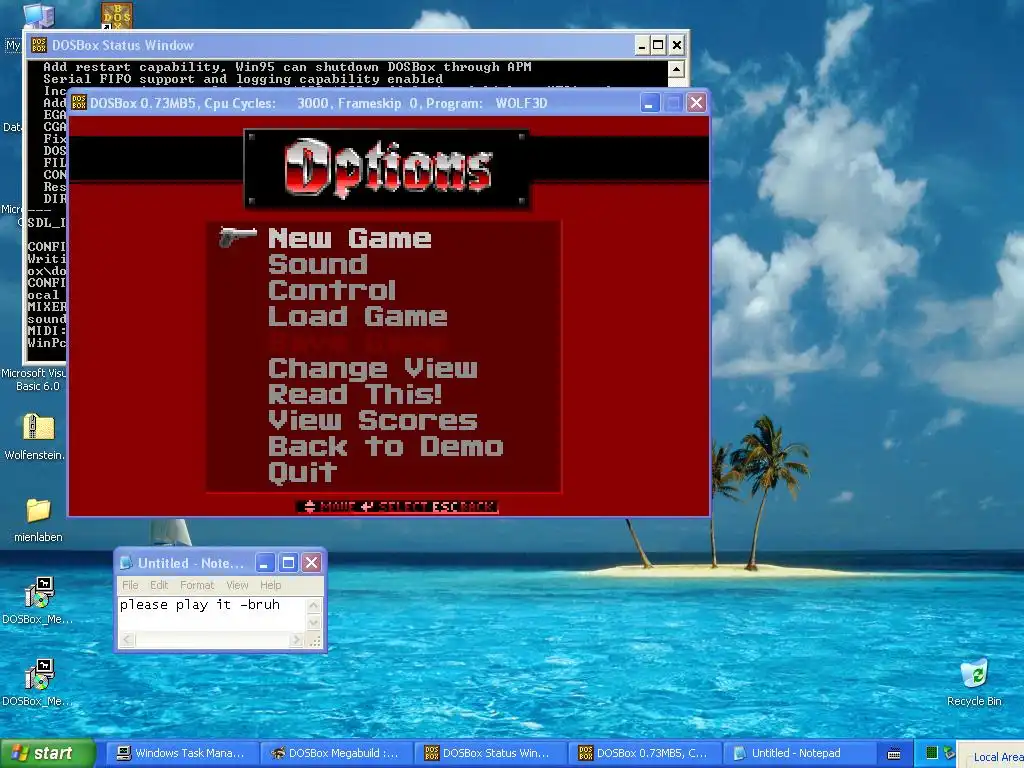Open Read This! in game menu

(355, 394)
